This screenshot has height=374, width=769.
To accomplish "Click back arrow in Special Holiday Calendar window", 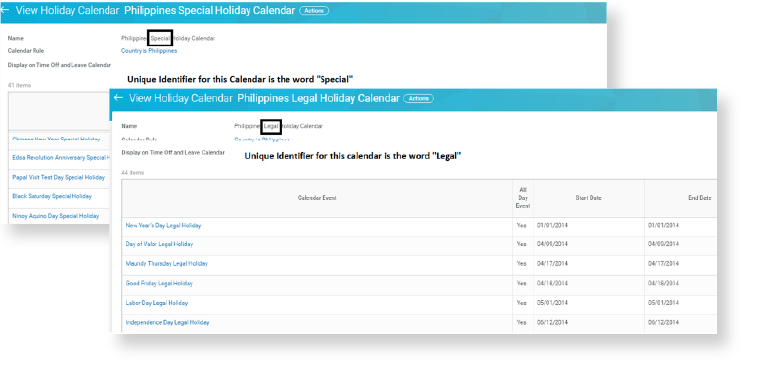I will point(5,10).
